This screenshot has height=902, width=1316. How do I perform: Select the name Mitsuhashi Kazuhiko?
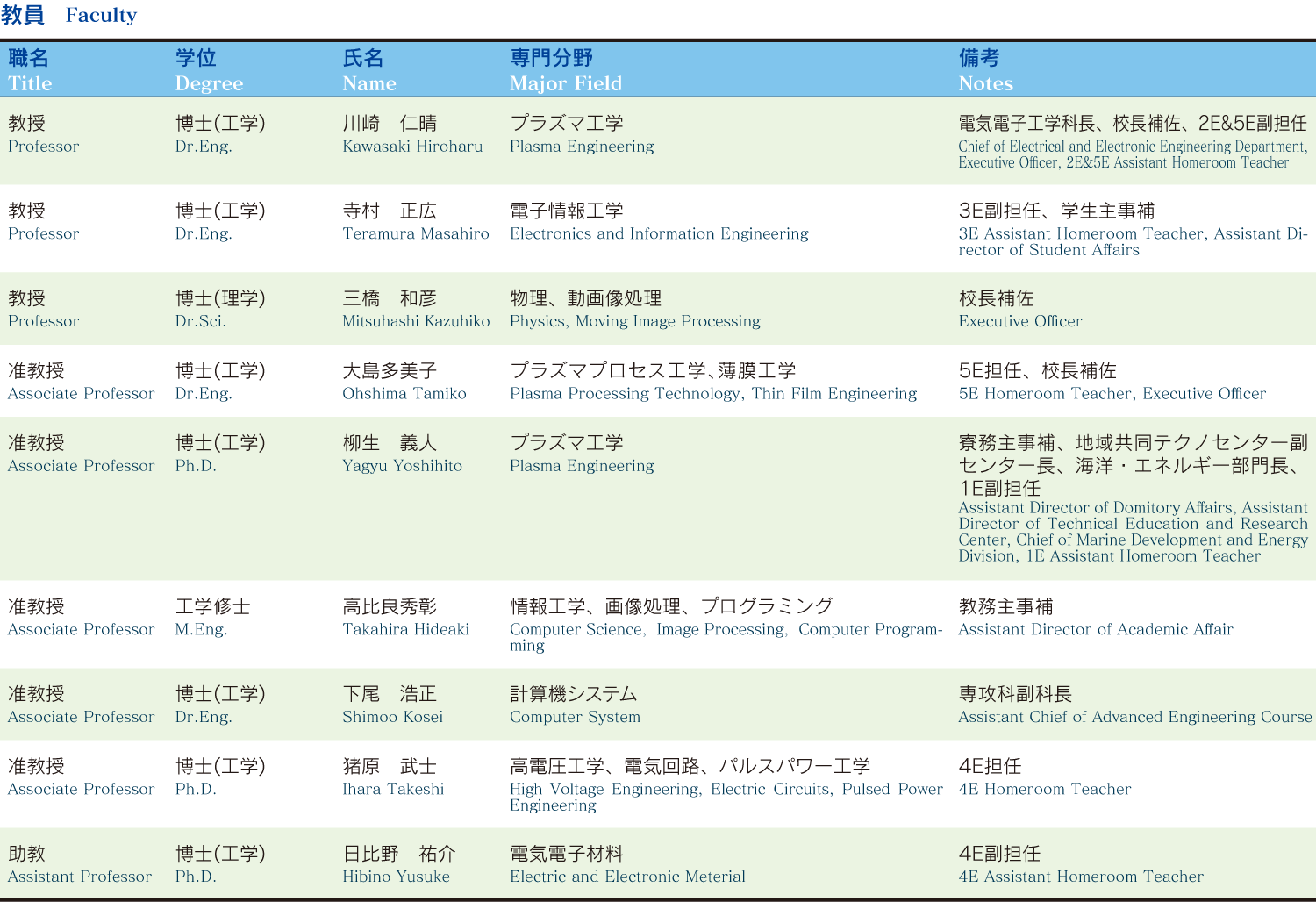click(x=416, y=322)
